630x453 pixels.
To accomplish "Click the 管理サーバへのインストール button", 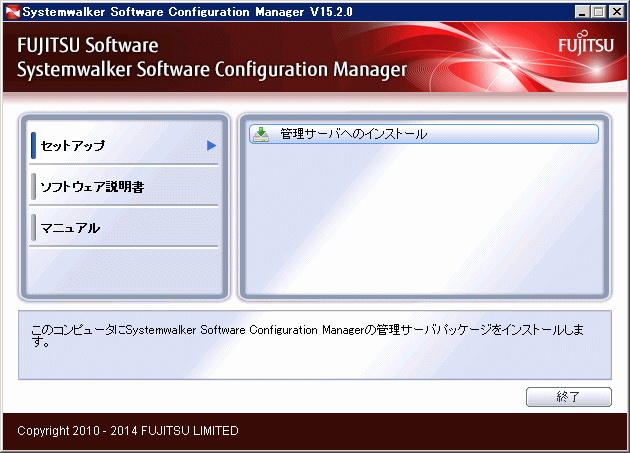I will click(x=424, y=134).
